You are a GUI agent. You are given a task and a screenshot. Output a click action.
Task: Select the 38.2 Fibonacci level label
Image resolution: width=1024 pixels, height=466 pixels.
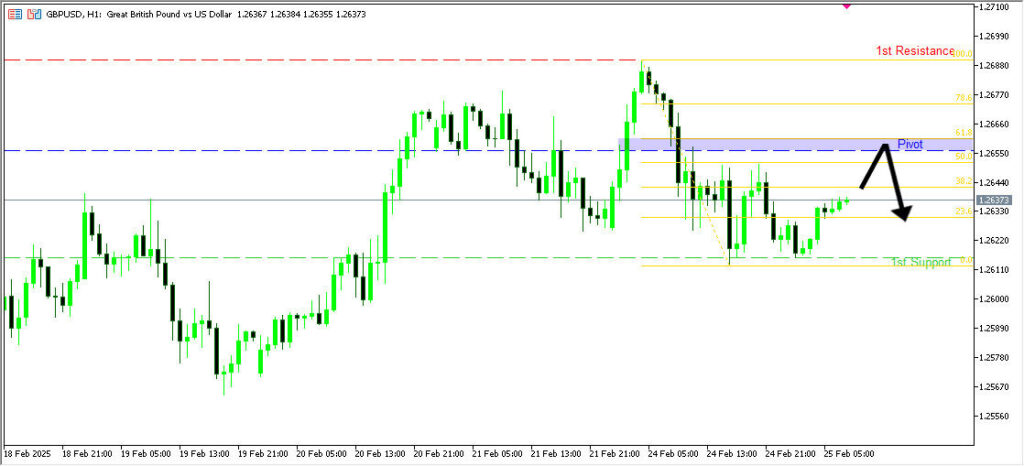click(963, 181)
